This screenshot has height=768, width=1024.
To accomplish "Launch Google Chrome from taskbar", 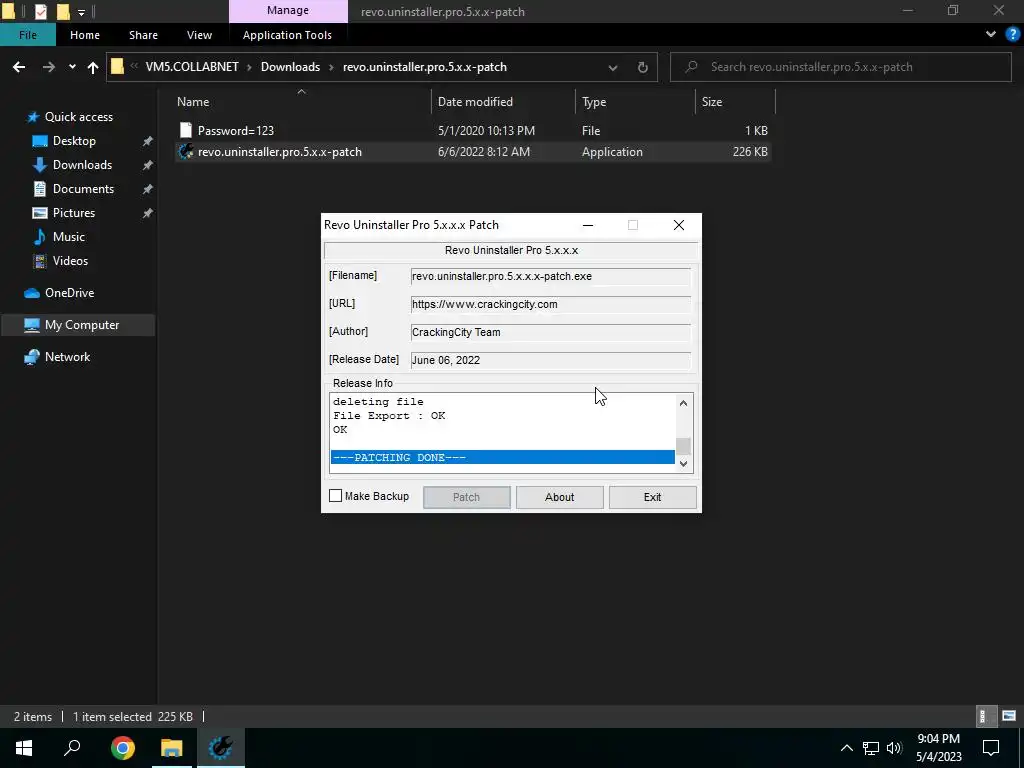I will click(x=122, y=748).
